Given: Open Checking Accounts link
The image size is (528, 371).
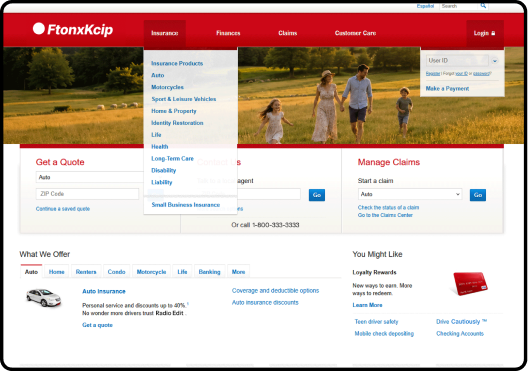Looking at the screenshot, I should pos(460,334).
